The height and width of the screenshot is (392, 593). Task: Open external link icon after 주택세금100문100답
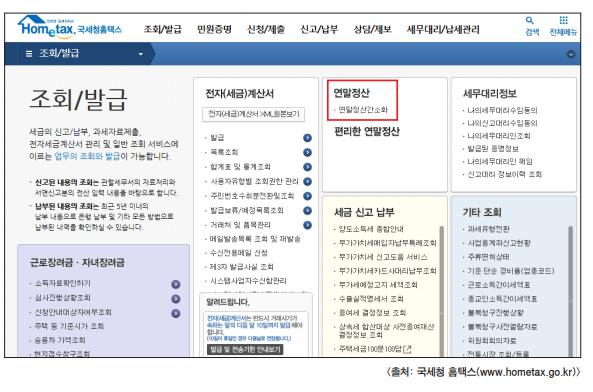pos(407,349)
